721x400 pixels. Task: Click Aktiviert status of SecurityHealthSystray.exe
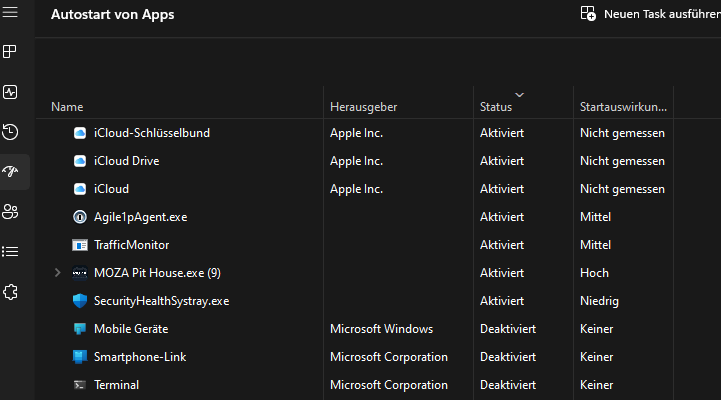pyautogui.click(x=502, y=301)
